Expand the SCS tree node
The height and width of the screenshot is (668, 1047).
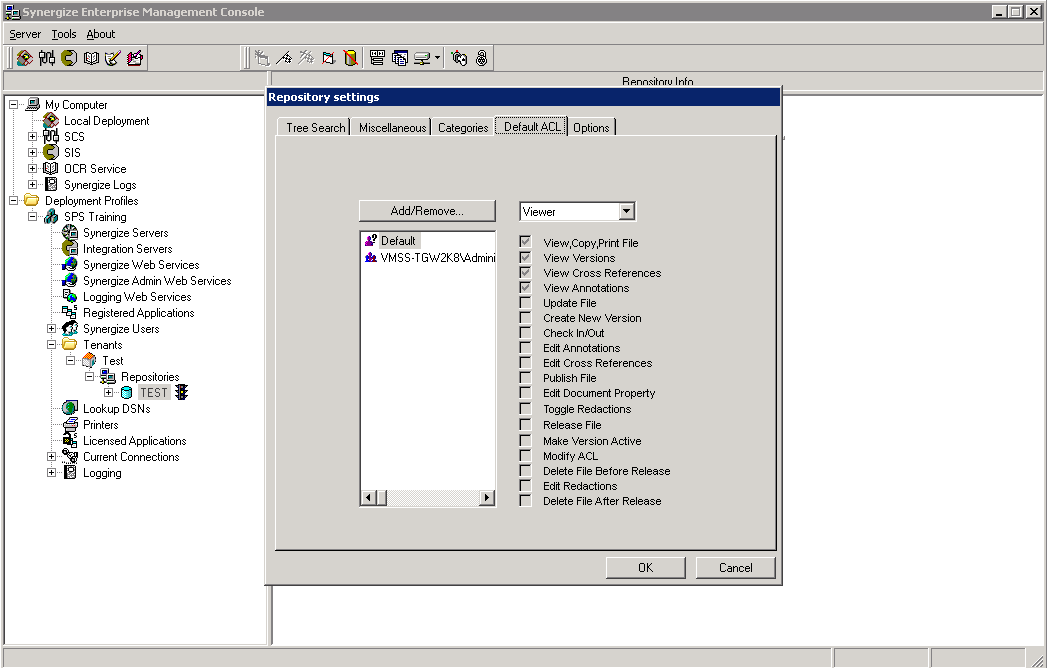32,136
